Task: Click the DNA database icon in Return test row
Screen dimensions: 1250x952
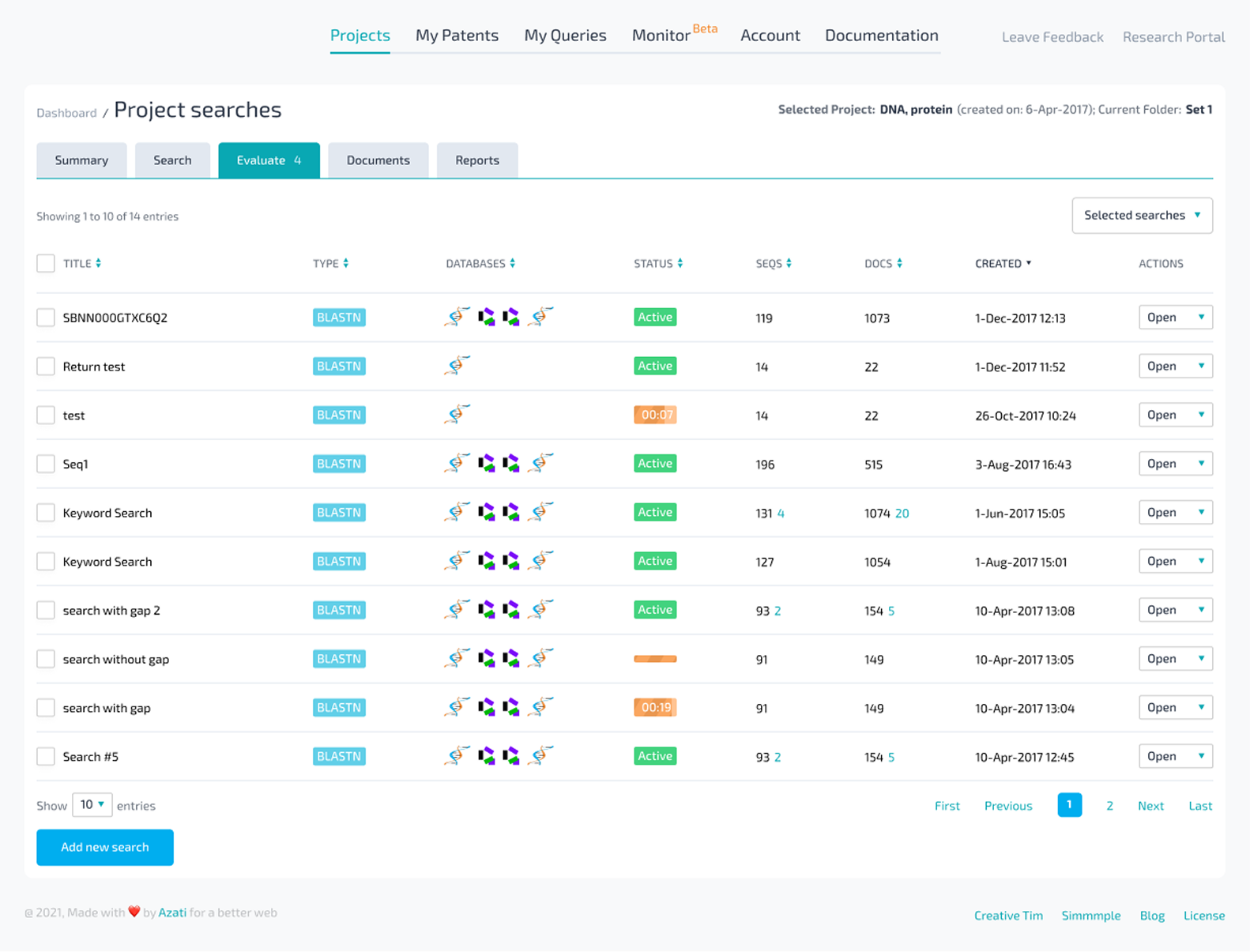Action: coord(457,366)
